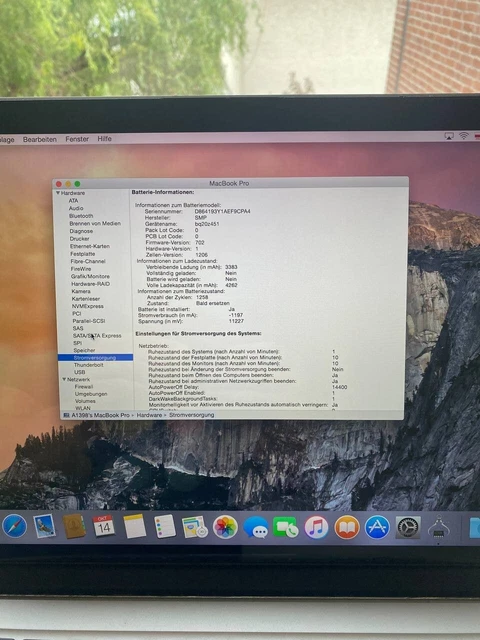Open the Maps app in dock

[195, 527]
